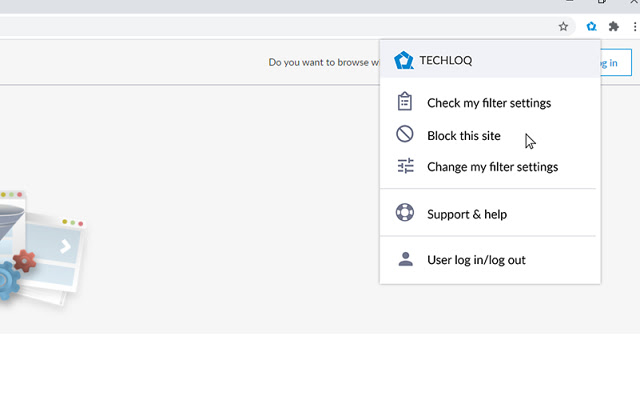640x400 pixels.
Task: Click the Techloq pentagon logo in popup header
Action: (x=403, y=60)
